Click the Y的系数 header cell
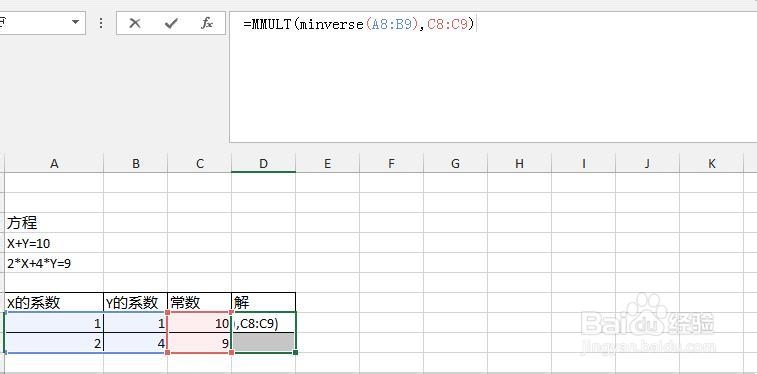Viewport: 757px width, 374px height. 136,302
